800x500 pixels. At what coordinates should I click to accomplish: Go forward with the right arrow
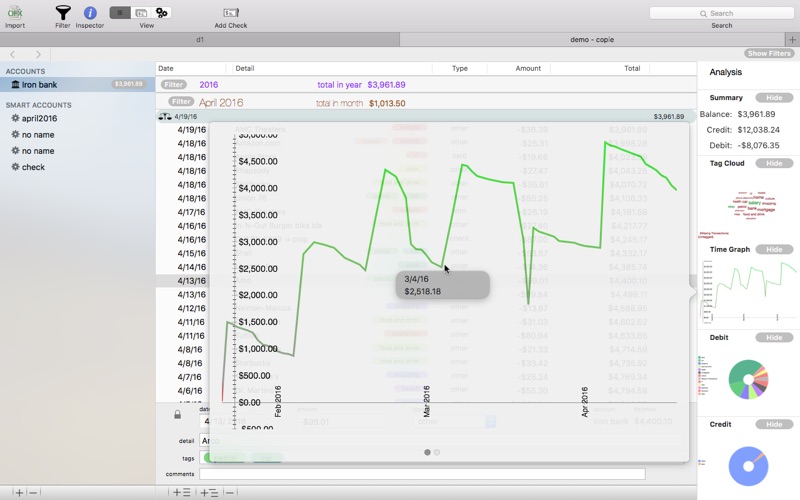coord(38,54)
